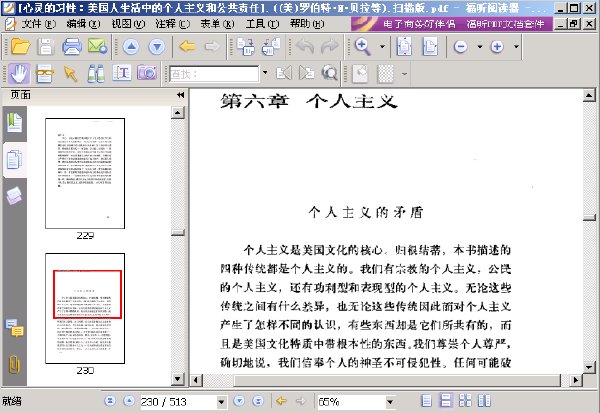Open the 视图 (V) menu
The height and width of the screenshot is (413, 600).
pyautogui.click(x=128, y=24)
